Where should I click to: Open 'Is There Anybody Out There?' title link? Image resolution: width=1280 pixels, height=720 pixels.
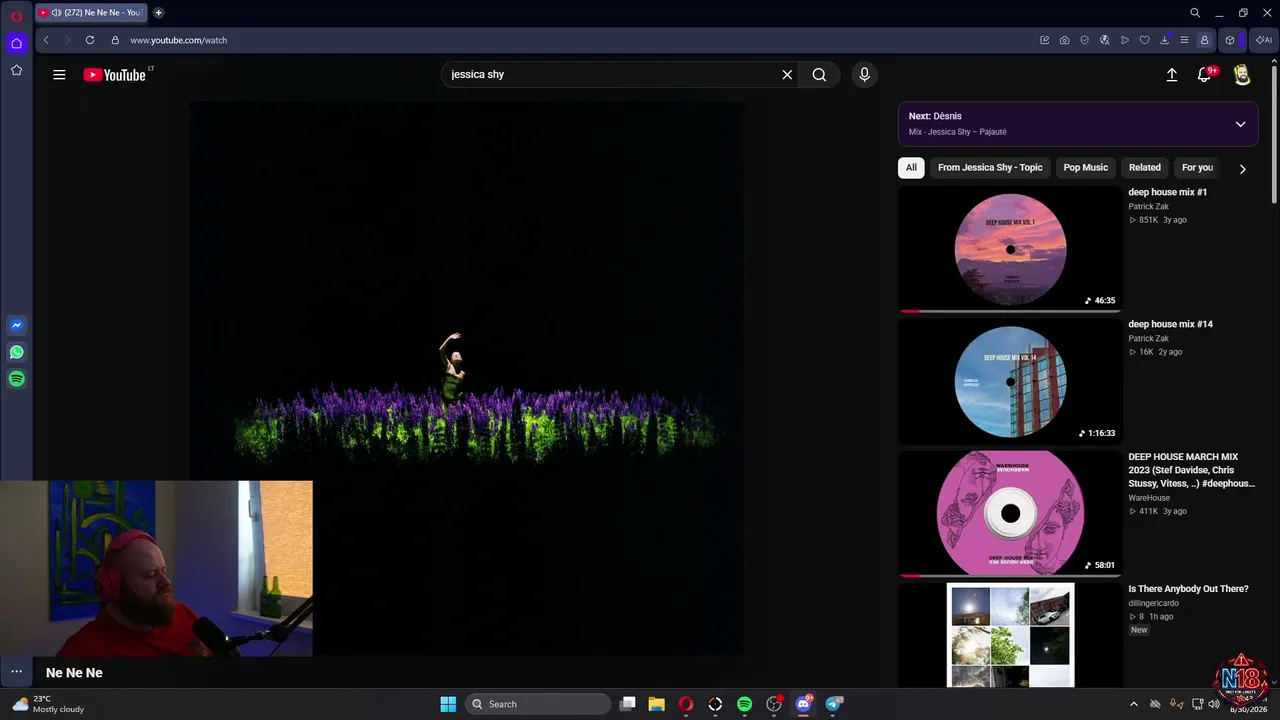(1189, 589)
